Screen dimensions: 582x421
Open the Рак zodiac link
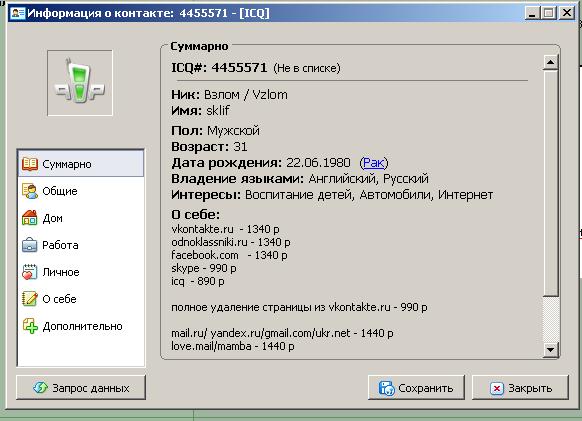373,163
